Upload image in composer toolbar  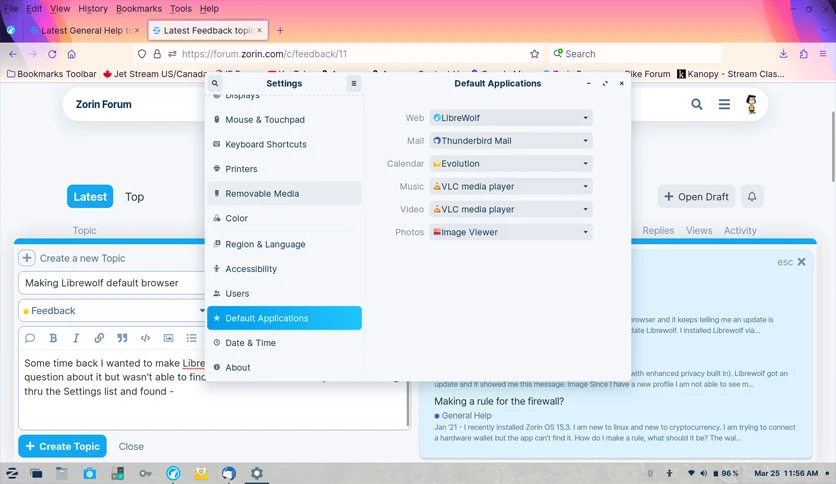click(x=168, y=338)
